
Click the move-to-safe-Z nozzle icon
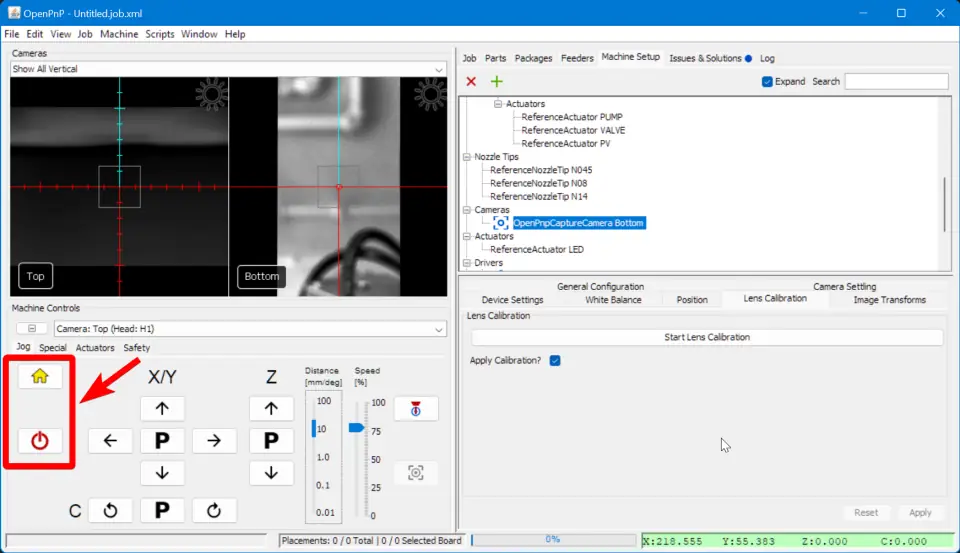coord(415,408)
